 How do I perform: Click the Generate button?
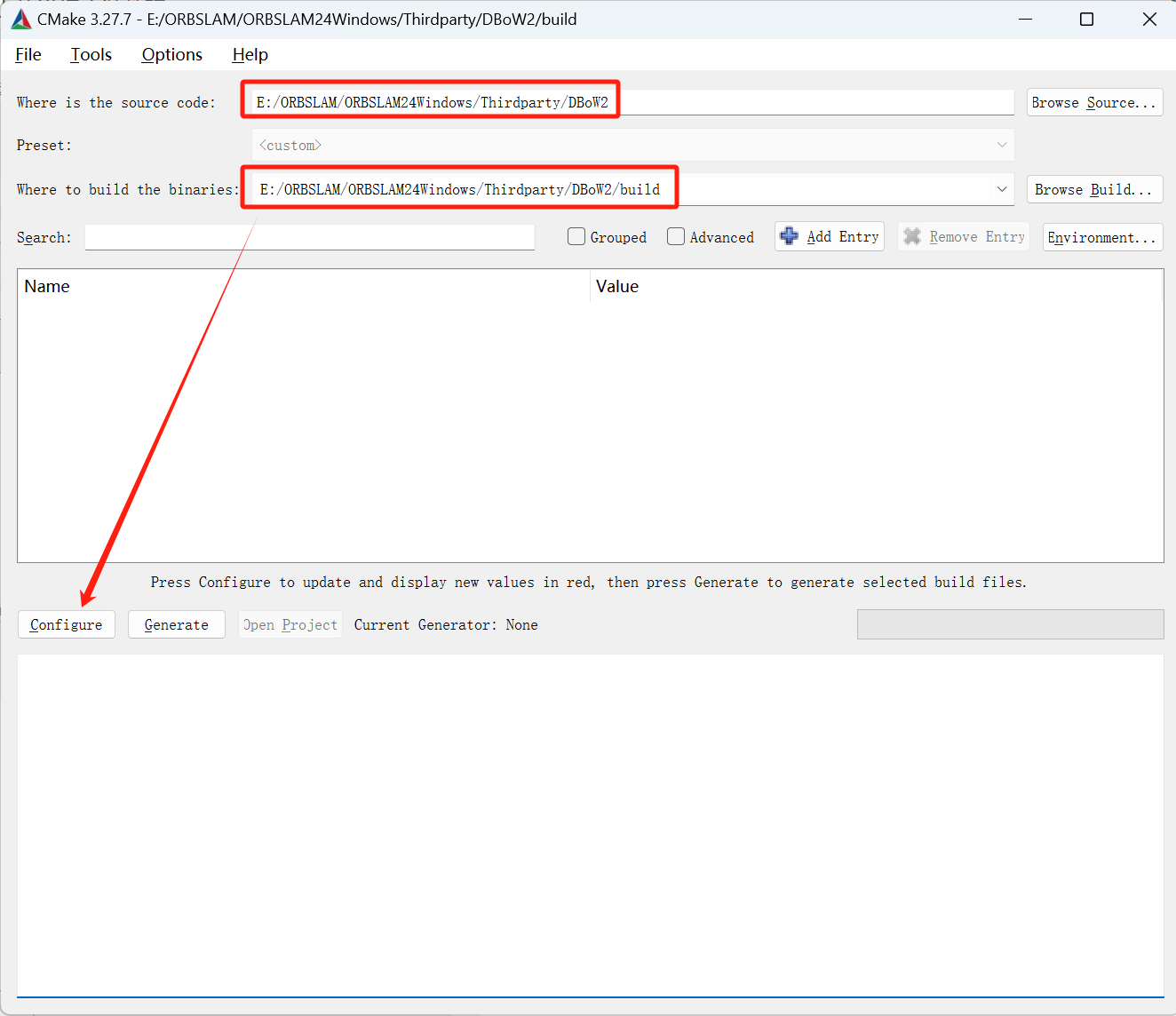pos(177,624)
